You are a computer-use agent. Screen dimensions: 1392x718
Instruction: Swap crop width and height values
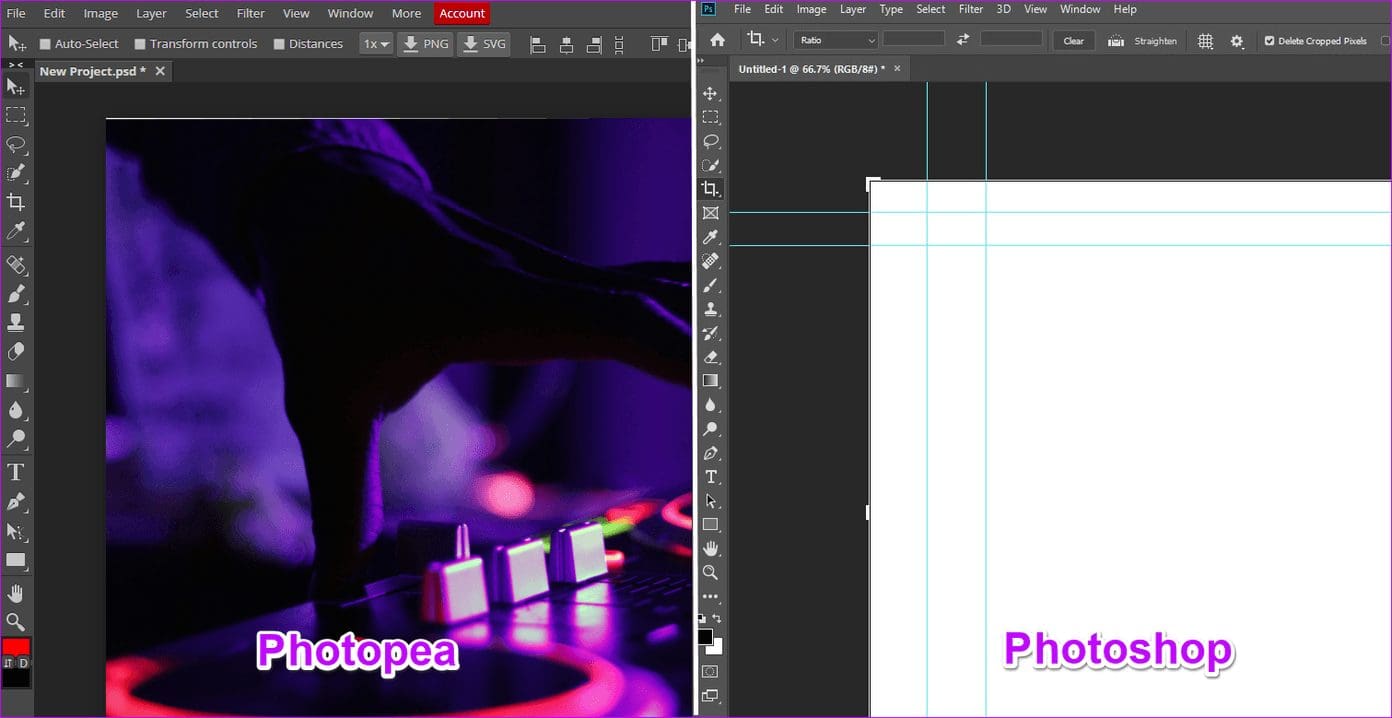(962, 40)
